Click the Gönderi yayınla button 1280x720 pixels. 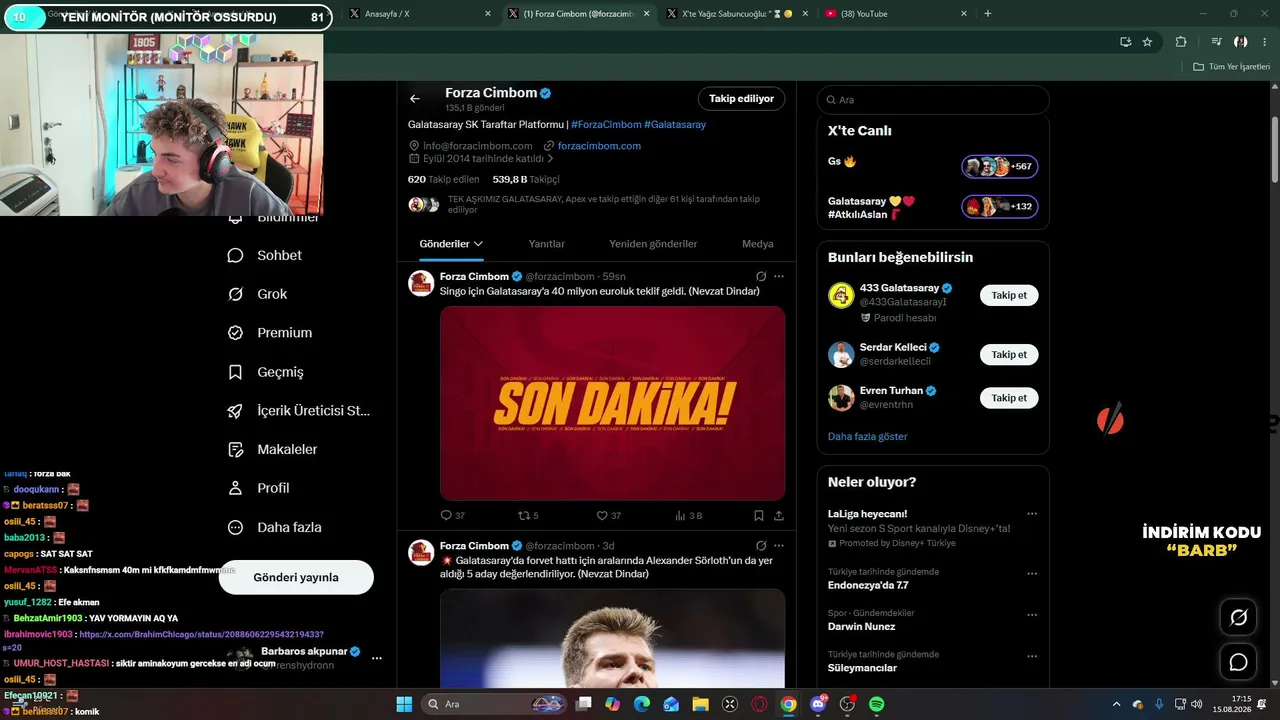[x=296, y=577]
